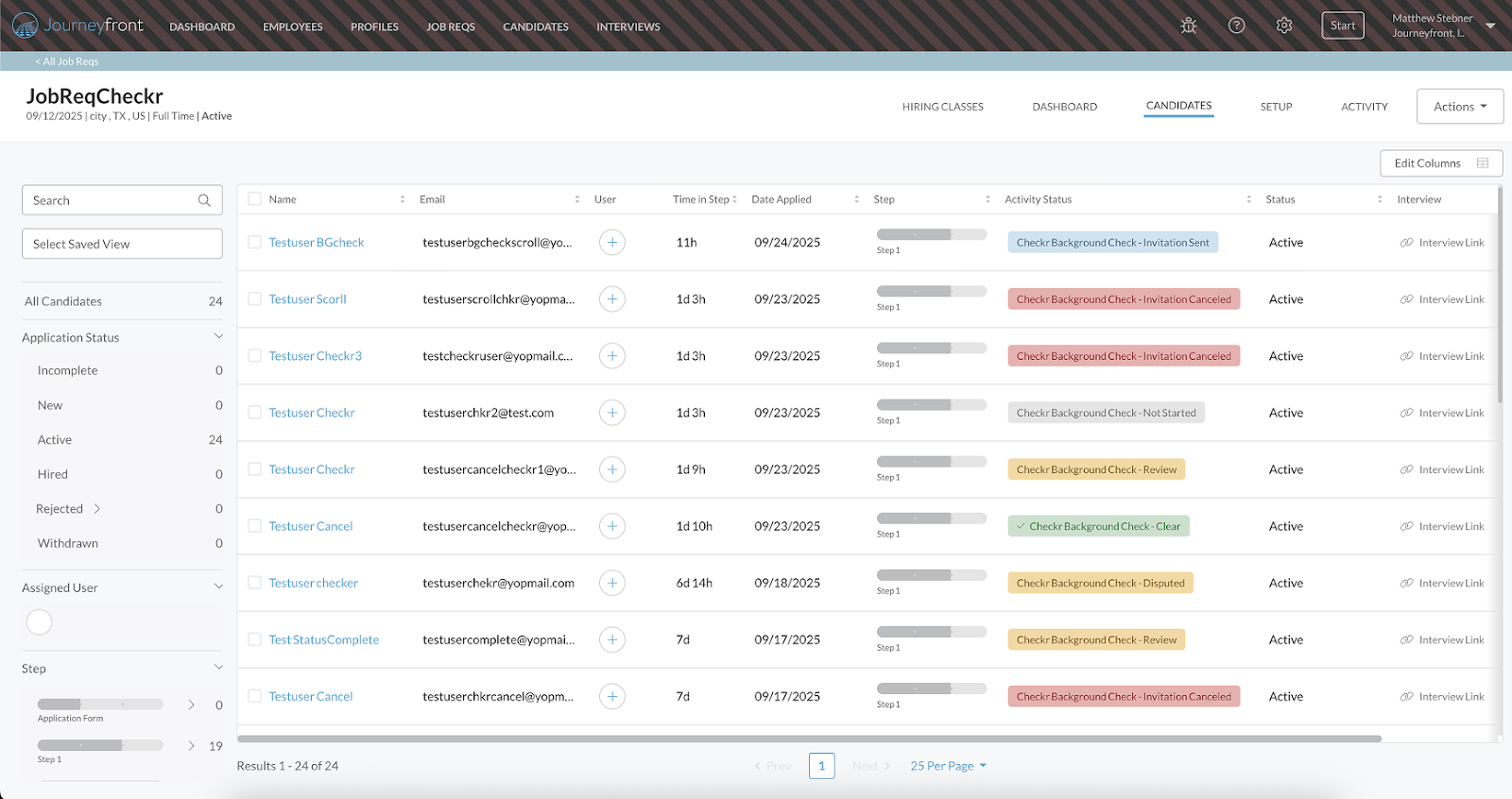Open the Actions dropdown
The width and height of the screenshot is (1512, 799).
[1460, 107]
